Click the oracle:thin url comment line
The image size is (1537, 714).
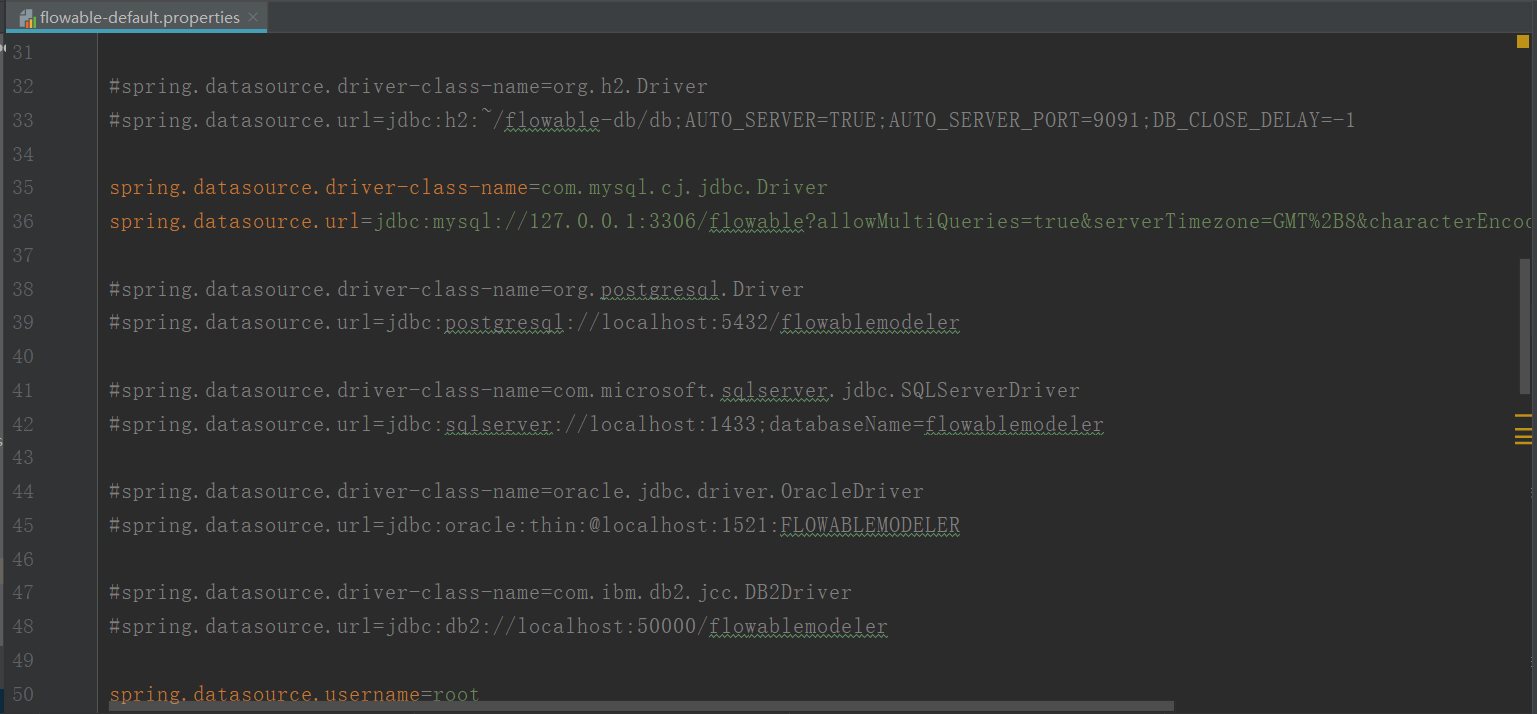[x=534, y=525]
